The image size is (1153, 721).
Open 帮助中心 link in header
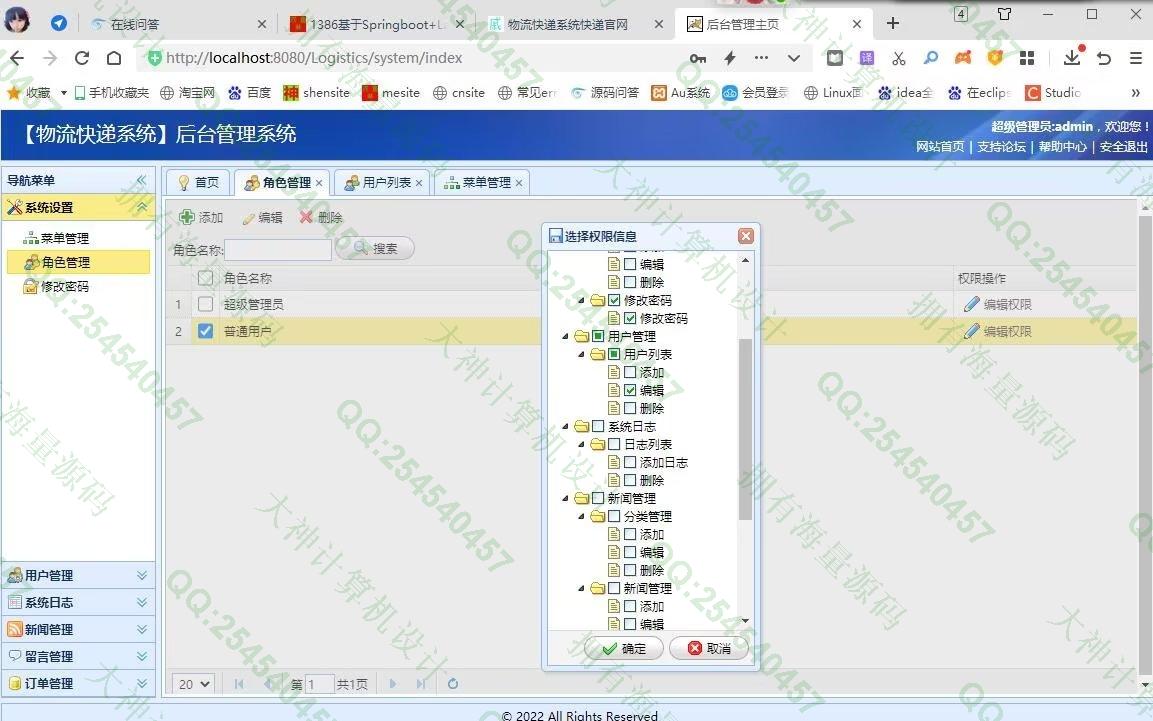(x=1063, y=147)
